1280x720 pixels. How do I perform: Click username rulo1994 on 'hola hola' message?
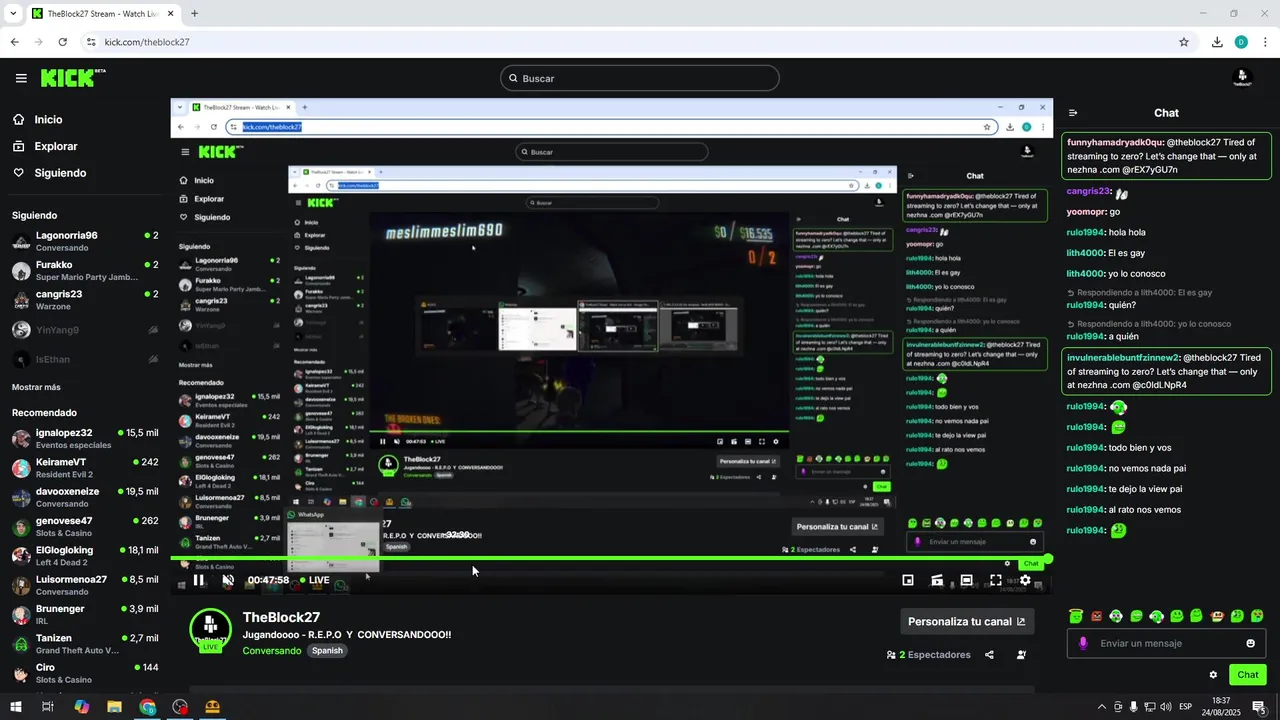pyautogui.click(x=1085, y=232)
